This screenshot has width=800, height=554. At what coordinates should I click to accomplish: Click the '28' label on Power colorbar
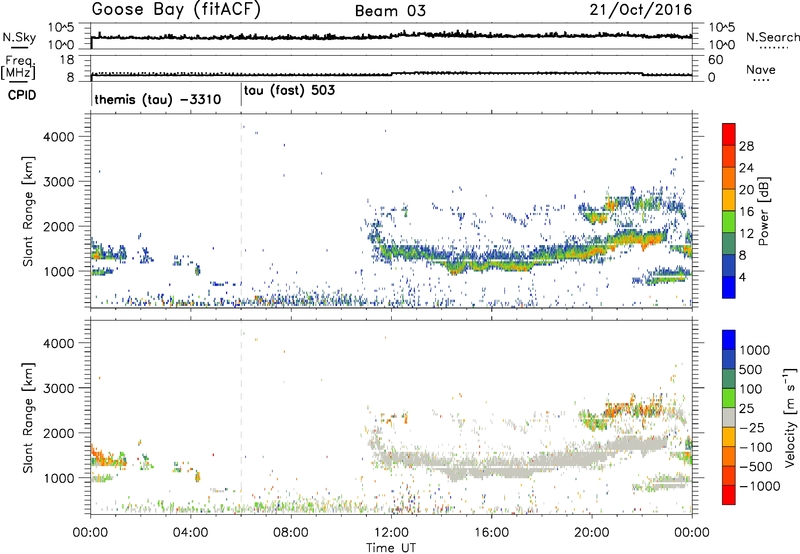(x=746, y=146)
